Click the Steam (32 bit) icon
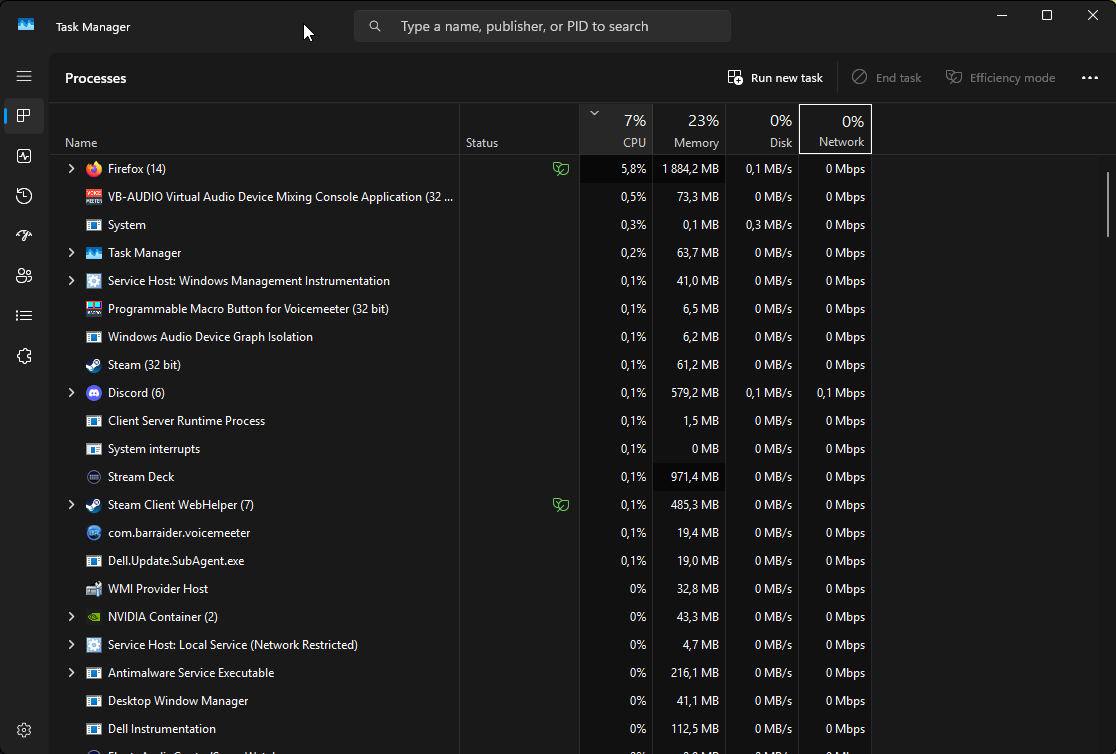 pos(94,365)
